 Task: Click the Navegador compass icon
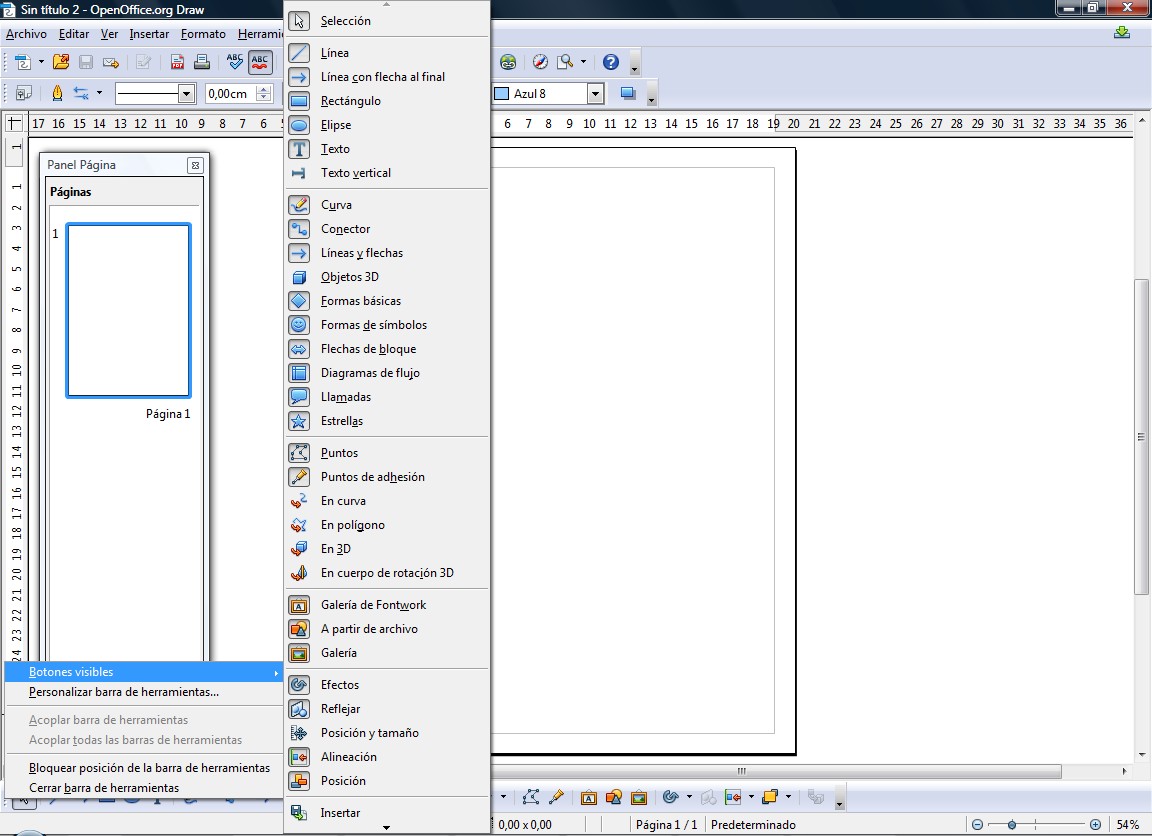540,62
